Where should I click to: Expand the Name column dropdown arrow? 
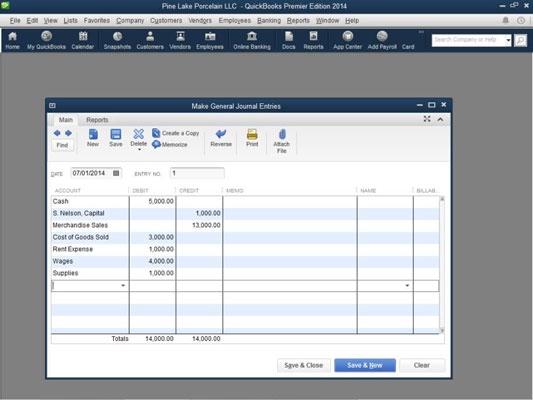[x=407, y=286]
